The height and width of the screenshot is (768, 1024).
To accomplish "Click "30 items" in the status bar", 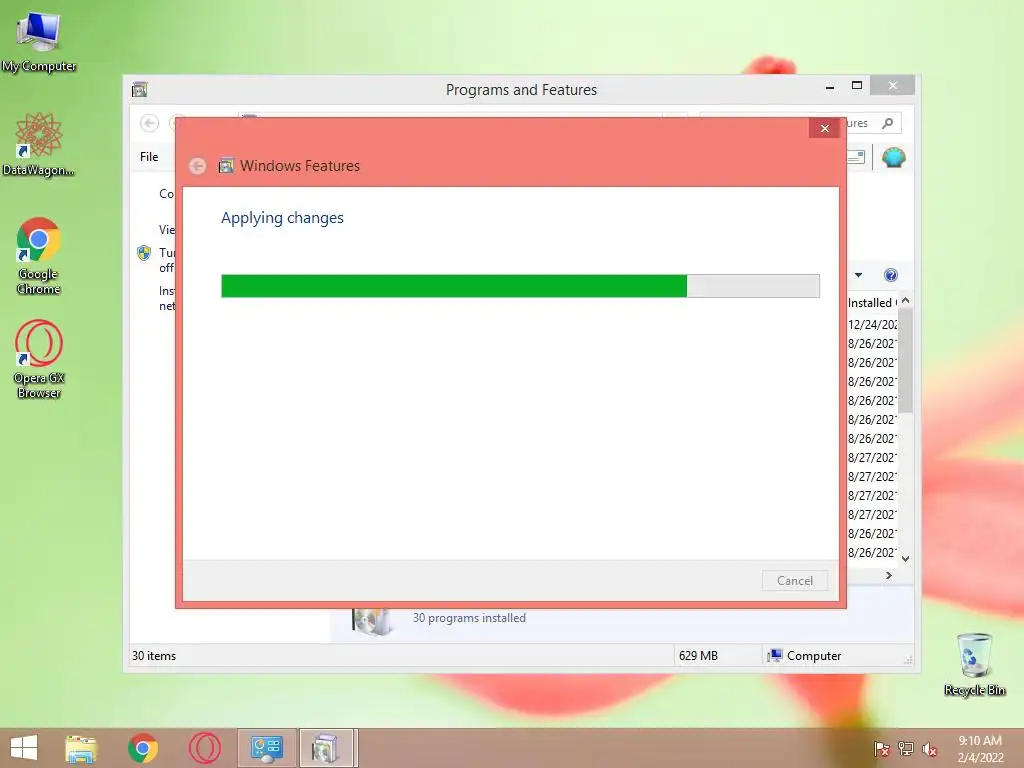I will pyautogui.click(x=154, y=656).
